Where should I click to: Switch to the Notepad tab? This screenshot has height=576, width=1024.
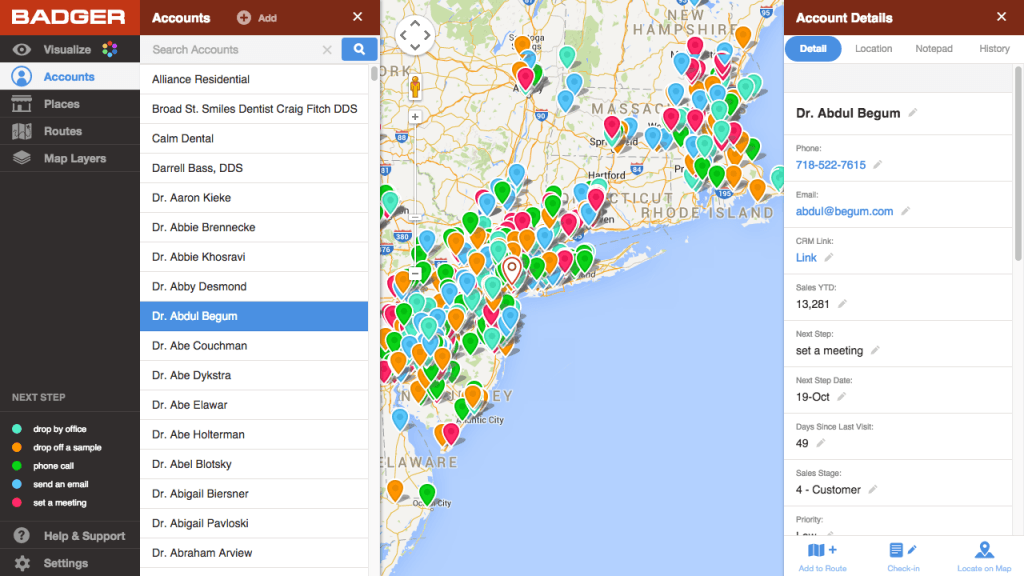[x=933, y=48]
